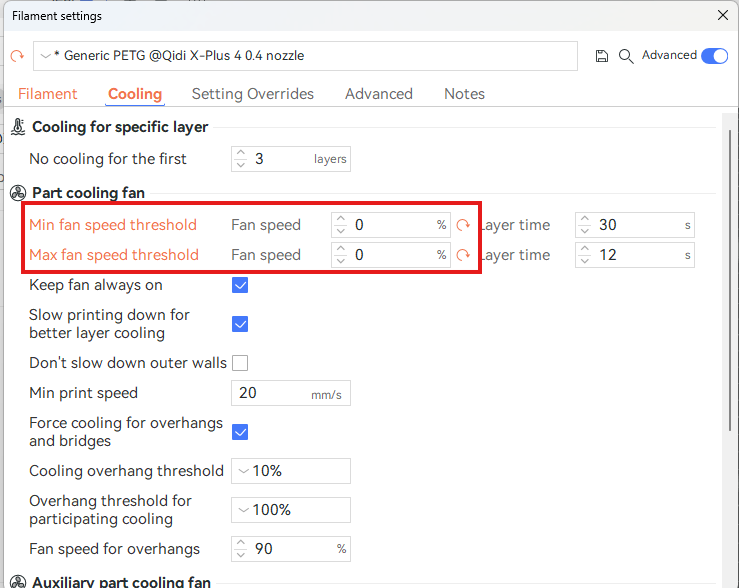Click the preset reset arrow icon
739x588 pixels.
[x=17, y=56]
